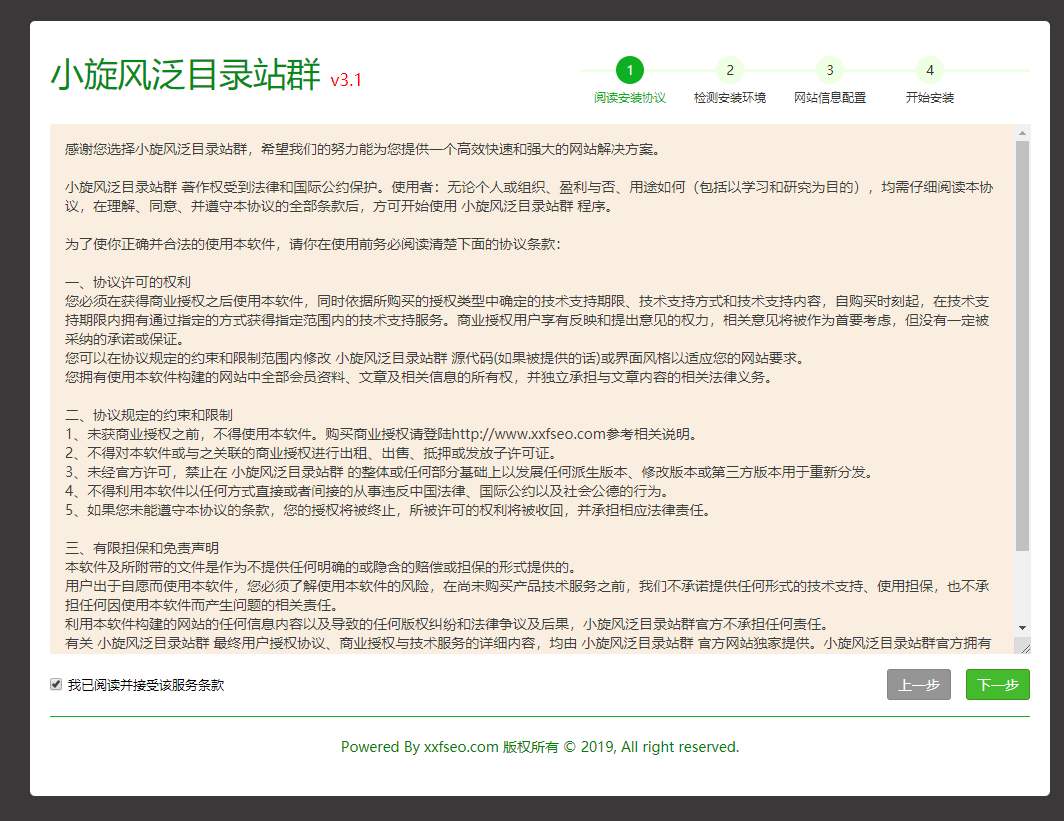This screenshot has width=1064, height=821.
Task: Click step 4 circle 开始安装
Action: pyautogui.click(x=930, y=70)
